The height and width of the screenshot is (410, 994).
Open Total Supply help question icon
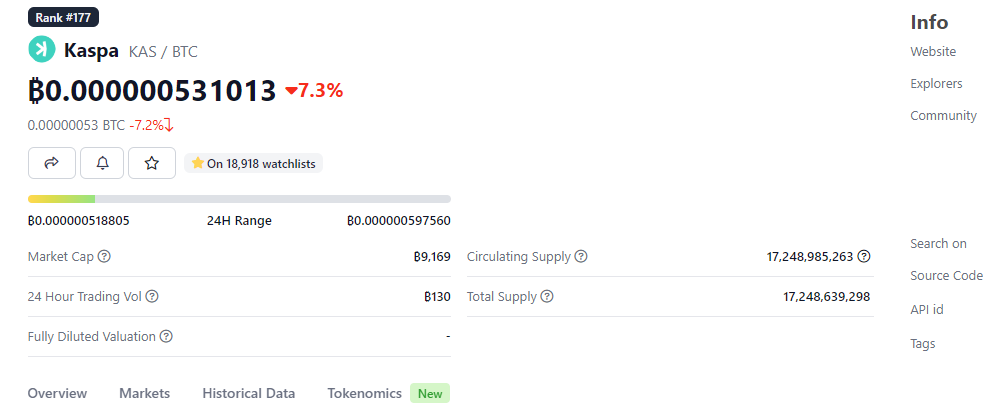tap(547, 296)
